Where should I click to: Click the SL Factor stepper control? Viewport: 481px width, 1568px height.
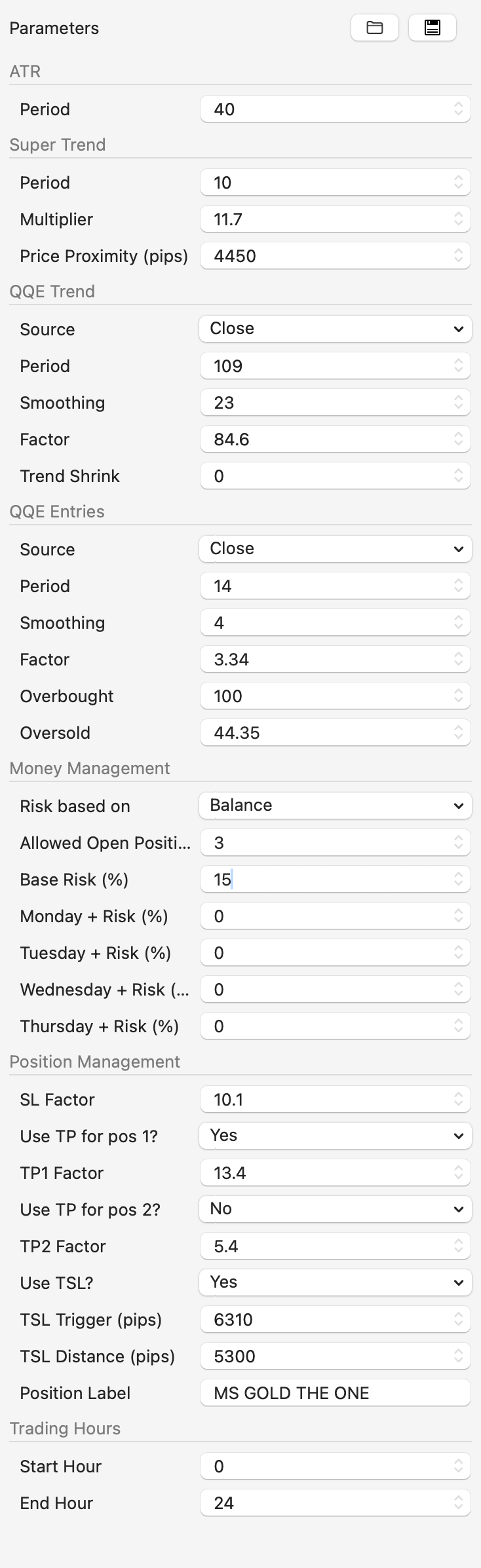pos(459,1099)
